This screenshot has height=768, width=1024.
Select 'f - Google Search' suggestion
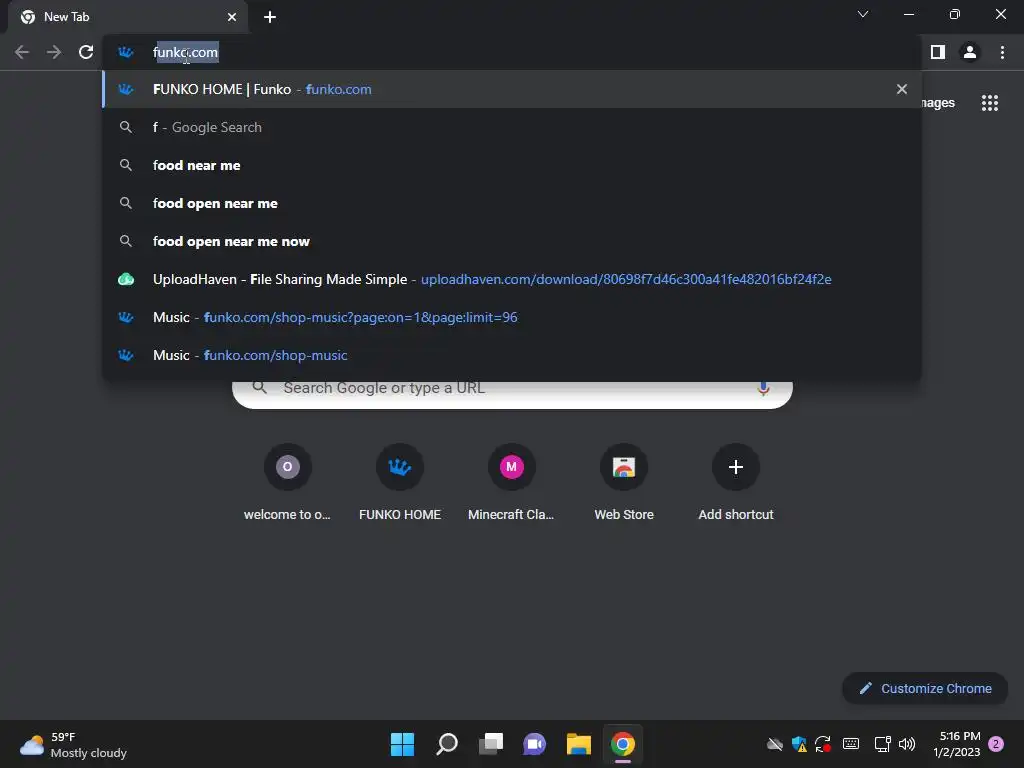click(512, 127)
